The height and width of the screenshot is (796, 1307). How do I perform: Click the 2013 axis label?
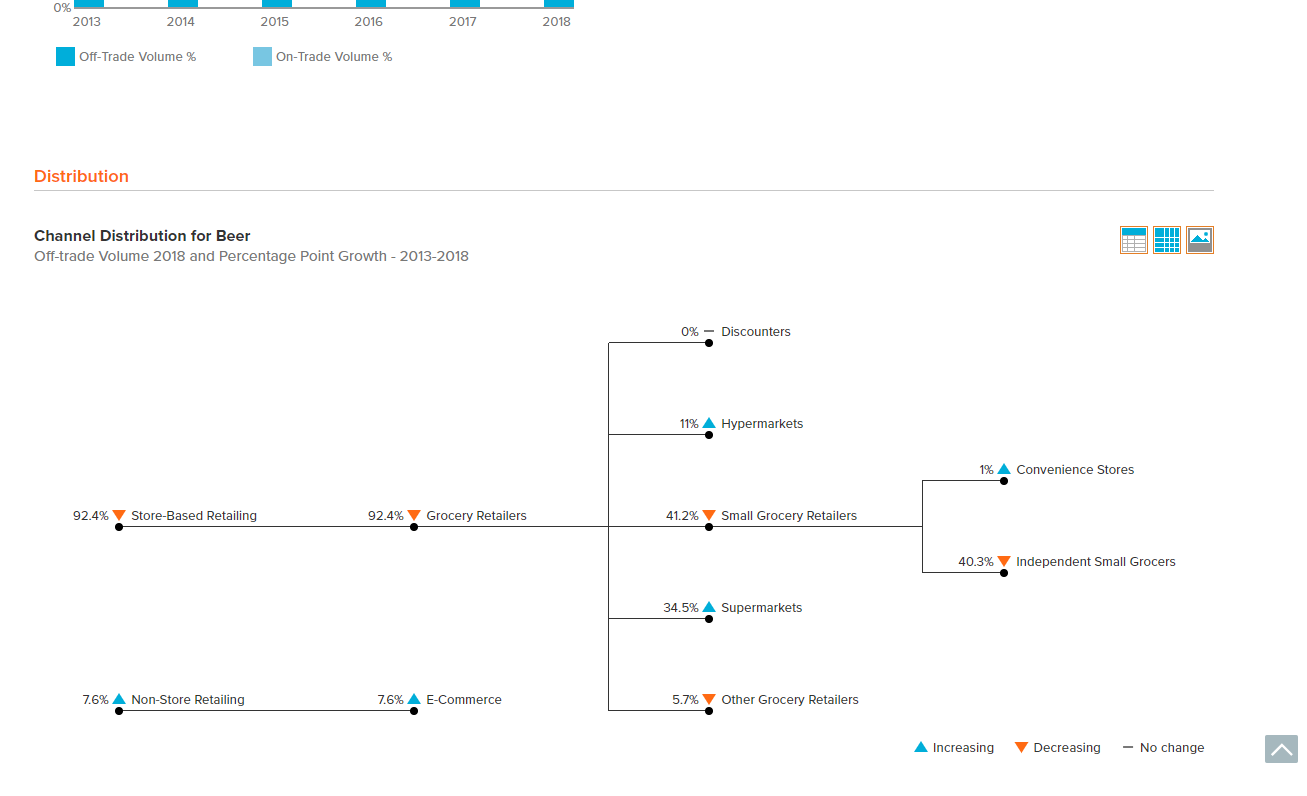[87, 22]
